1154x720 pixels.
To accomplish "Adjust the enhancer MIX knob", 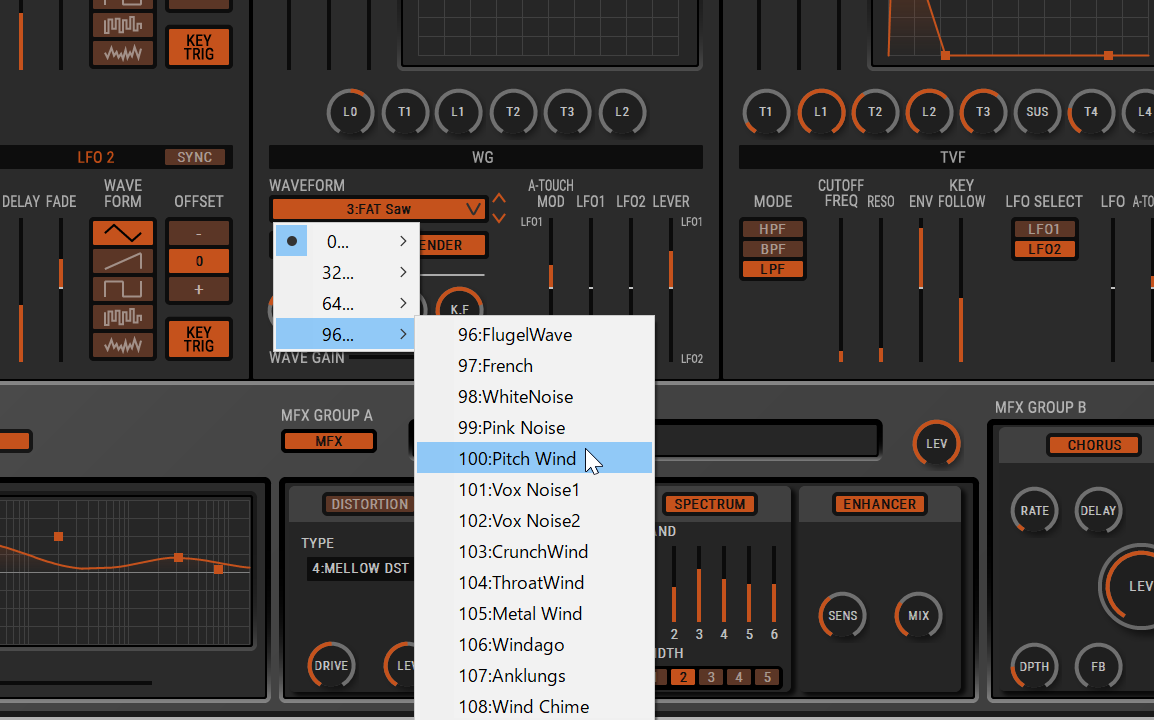I will click(x=918, y=615).
